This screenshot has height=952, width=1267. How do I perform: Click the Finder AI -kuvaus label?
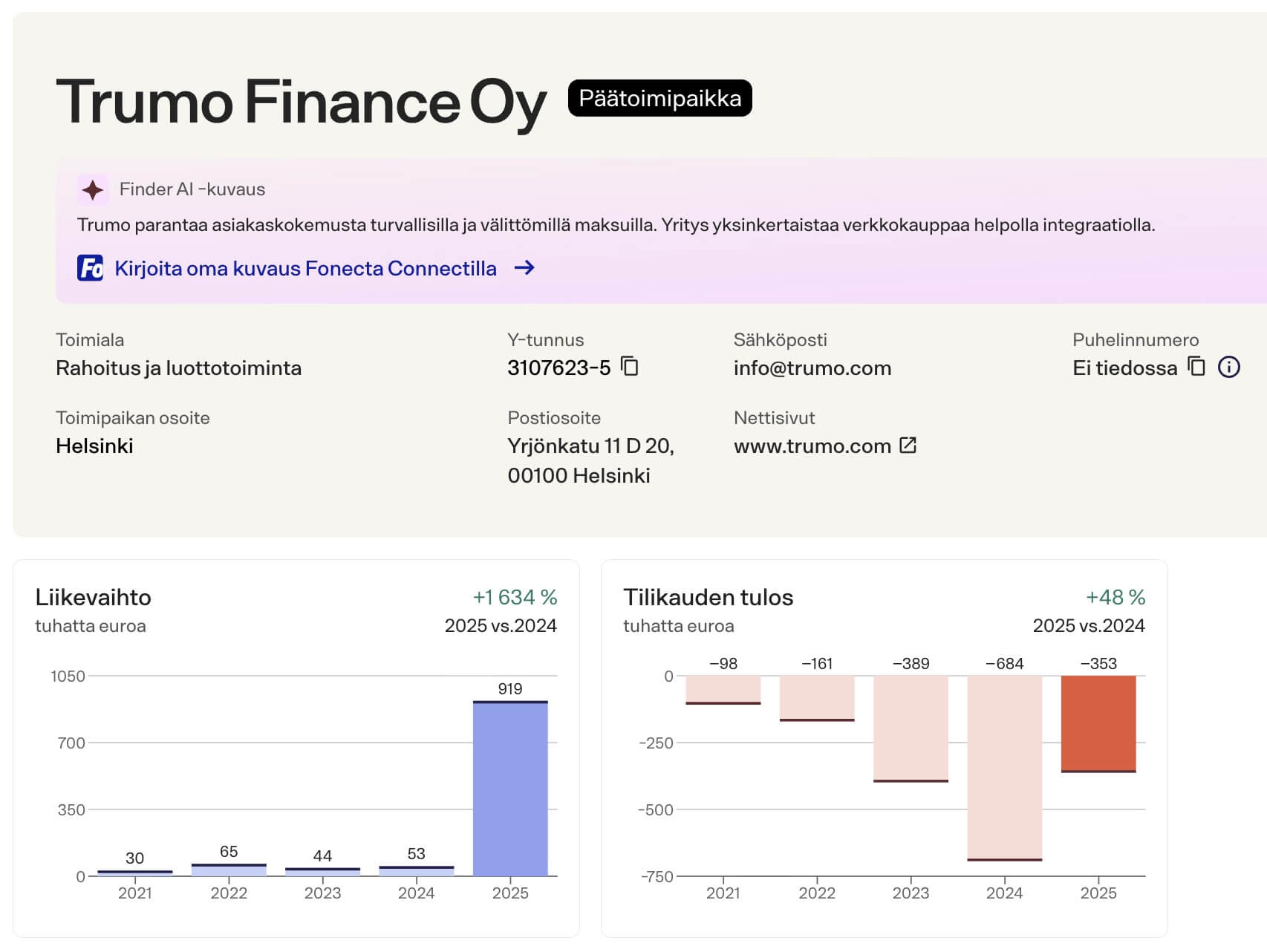(x=192, y=189)
